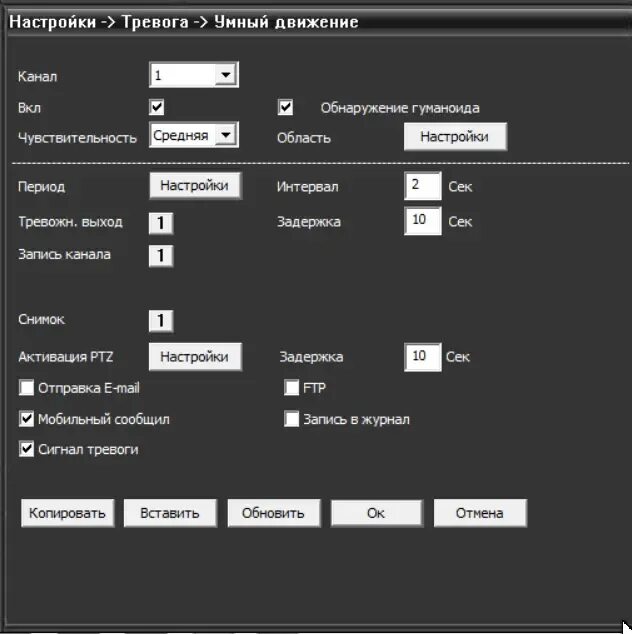The width and height of the screenshot is (632, 634).
Task: Enable the FTP checkbox
Action: [x=292, y=388]
